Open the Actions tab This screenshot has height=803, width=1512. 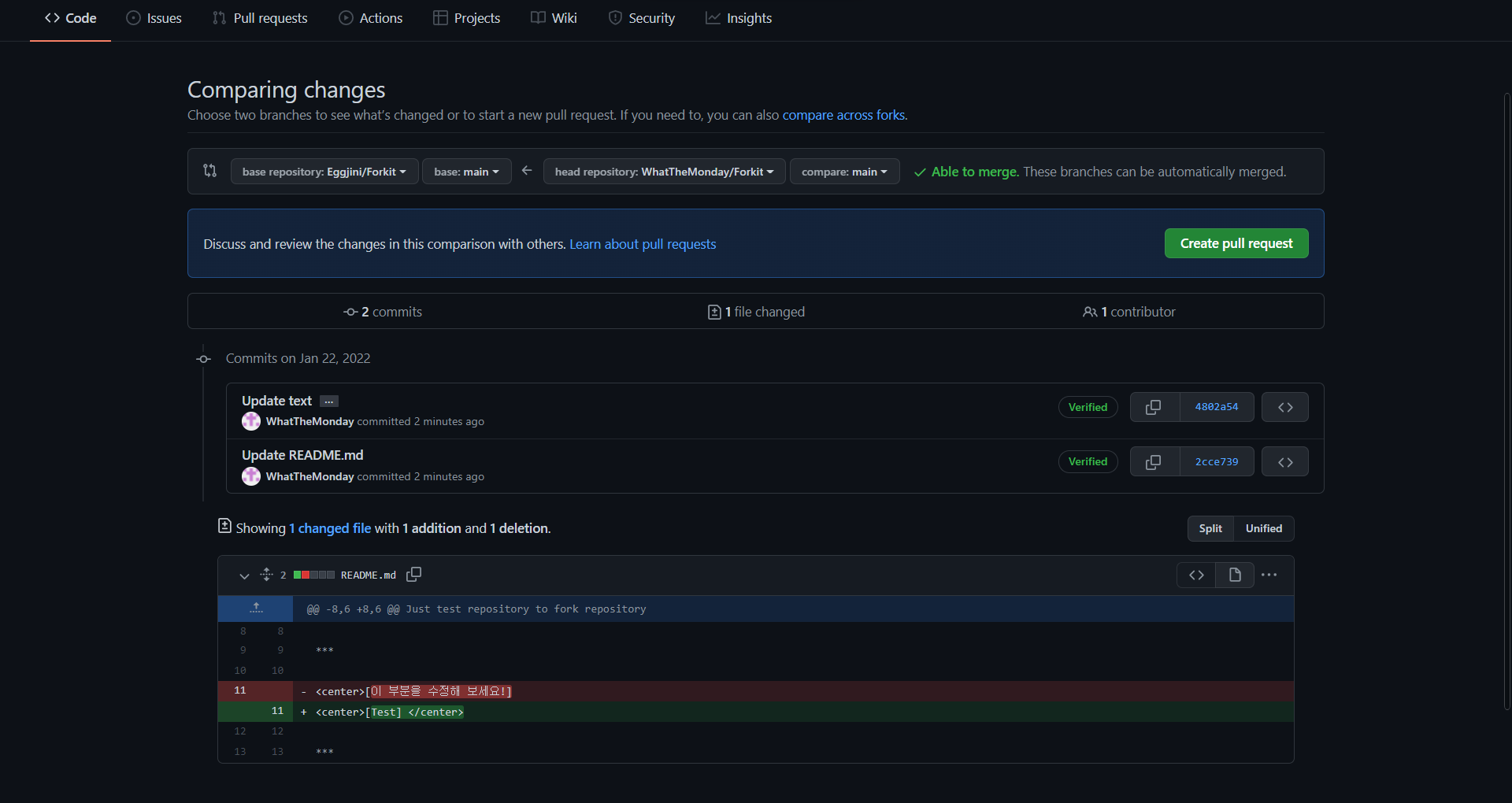(x=371, y=18)
